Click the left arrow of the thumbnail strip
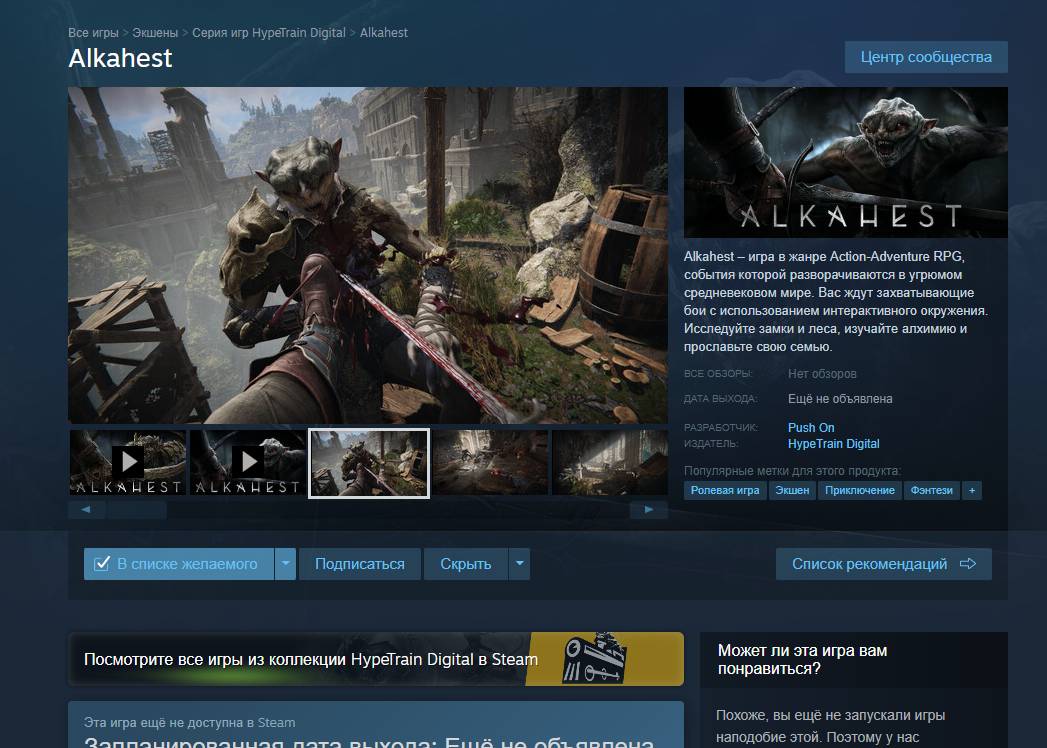The image size is (1047, 748). pyautogui.click(x=86, y=510)
